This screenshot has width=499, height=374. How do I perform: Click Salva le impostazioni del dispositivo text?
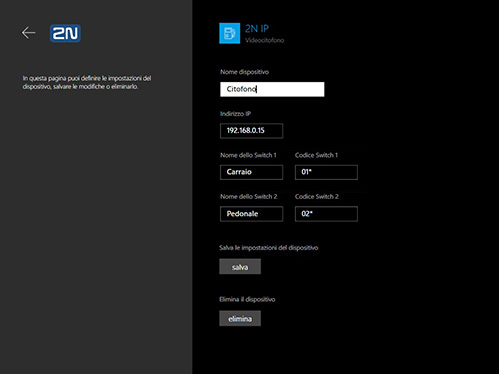click(x=269, y=248)
